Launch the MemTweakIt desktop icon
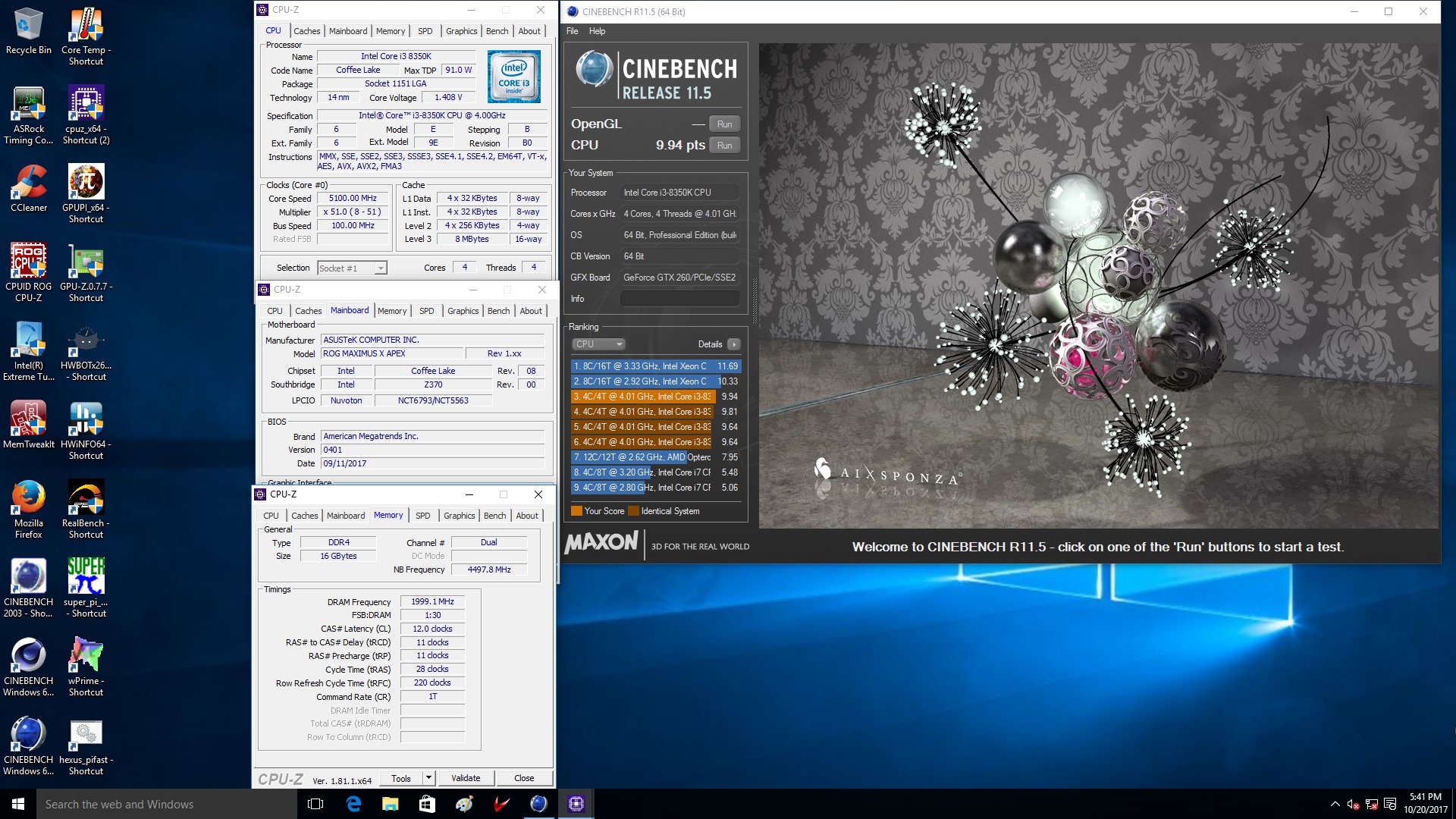This screenshot has width=1456, height=819. click(x=29, y=425)
